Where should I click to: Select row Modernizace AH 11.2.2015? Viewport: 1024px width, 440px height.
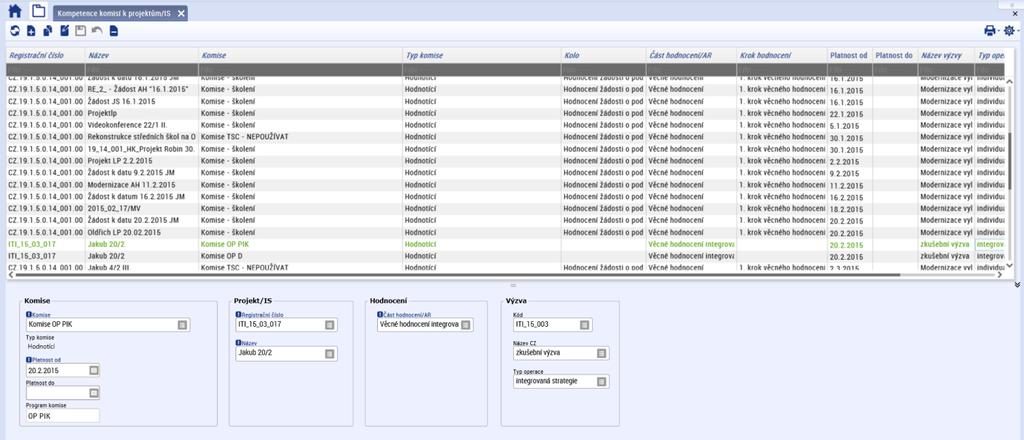507,185
